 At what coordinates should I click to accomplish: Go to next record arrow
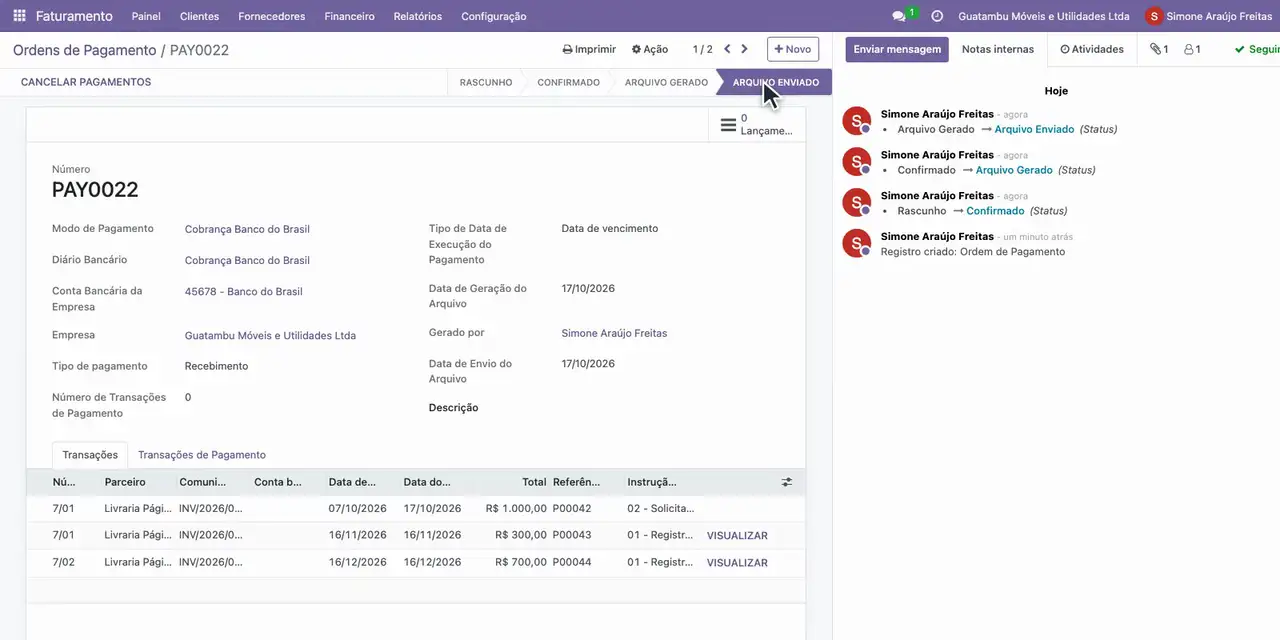click(744, 49)
